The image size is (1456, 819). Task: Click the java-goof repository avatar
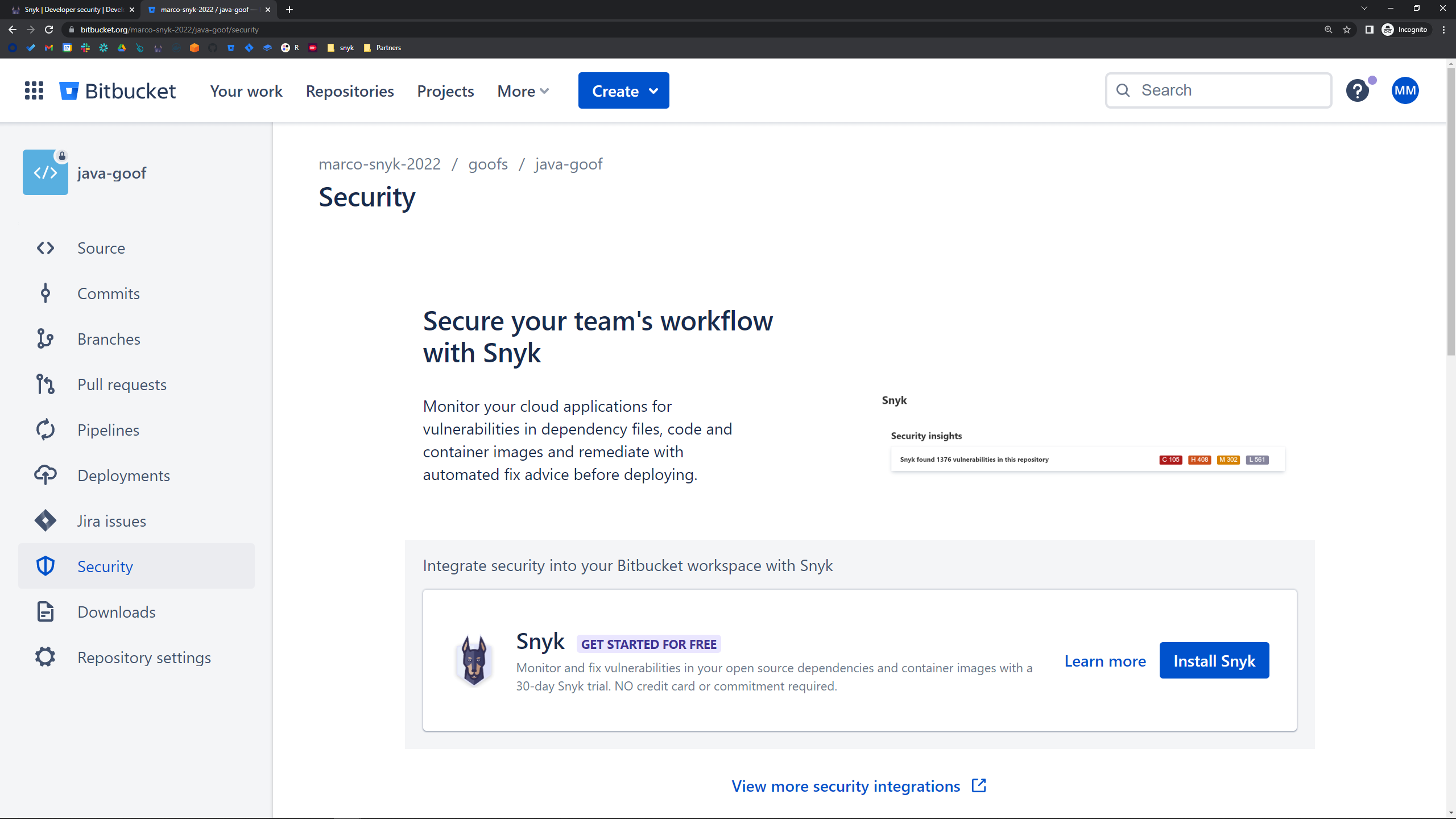45,172
